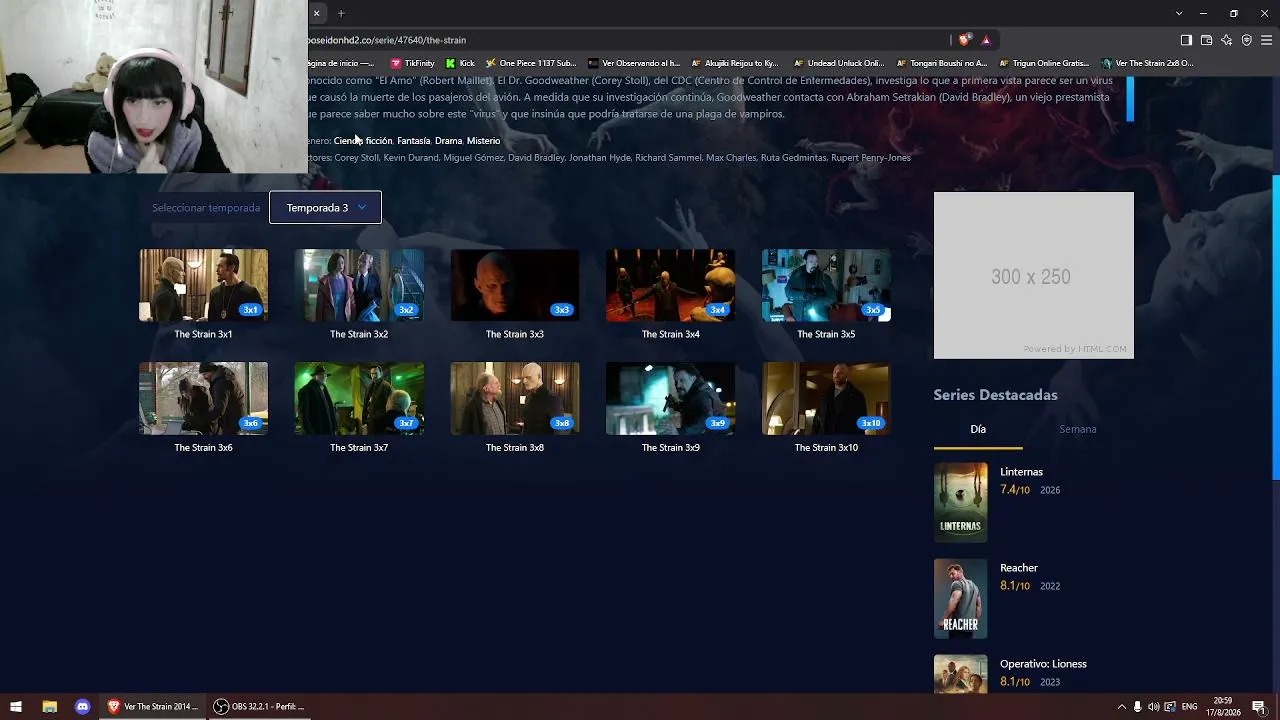The width and height of the screenshot is (1280, 720).
Task: Open the taskbar clock and date
Action: click(1224, 706)
